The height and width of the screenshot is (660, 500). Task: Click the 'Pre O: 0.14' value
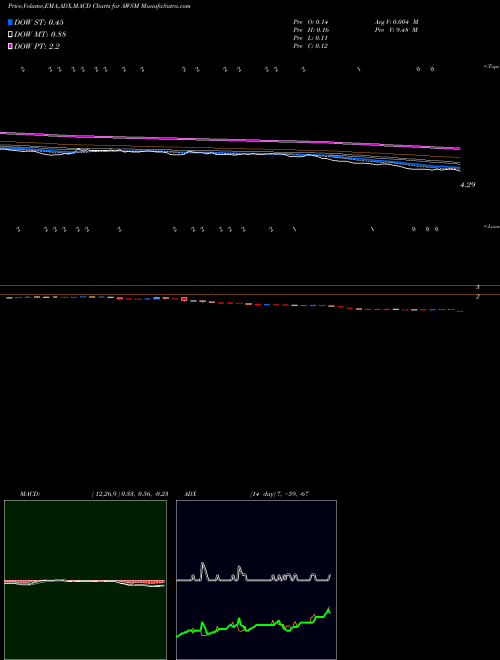pyautogui.click(x=311, y=22)
